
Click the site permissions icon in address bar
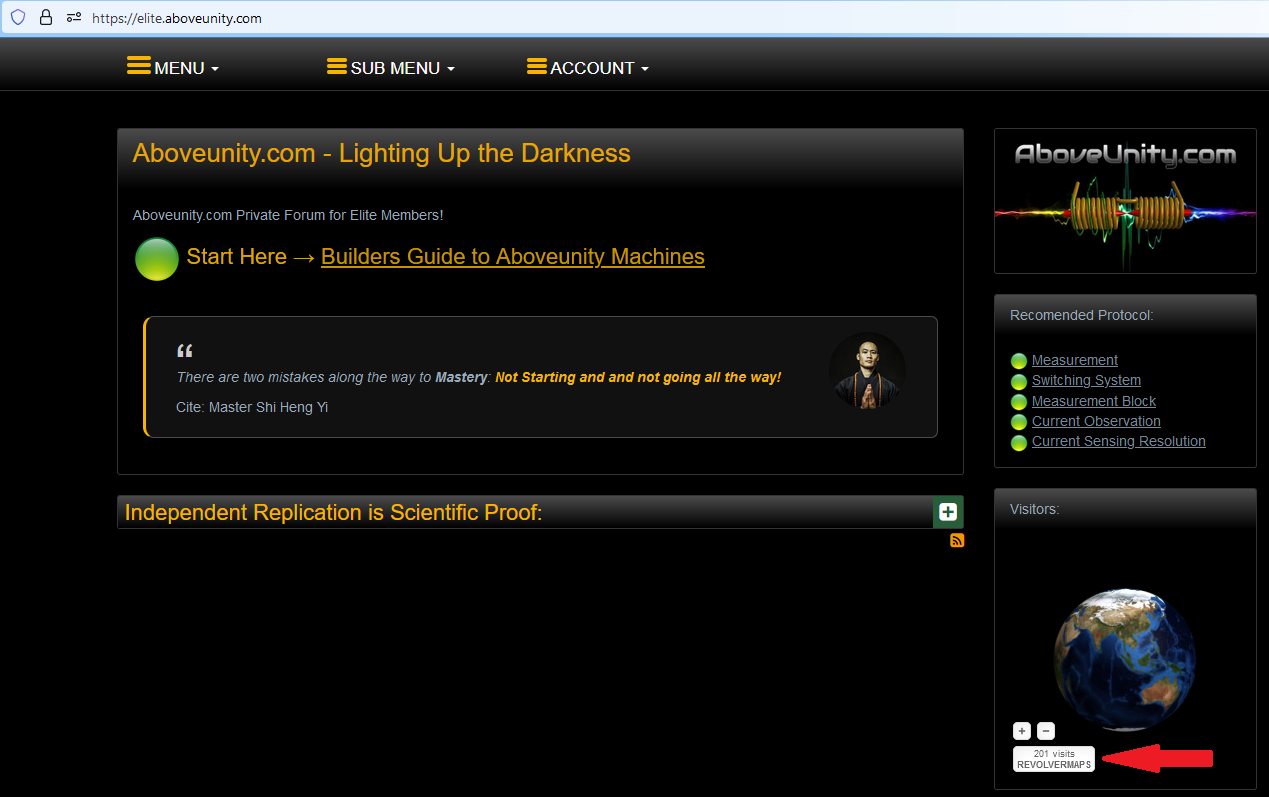click(74, 17)
